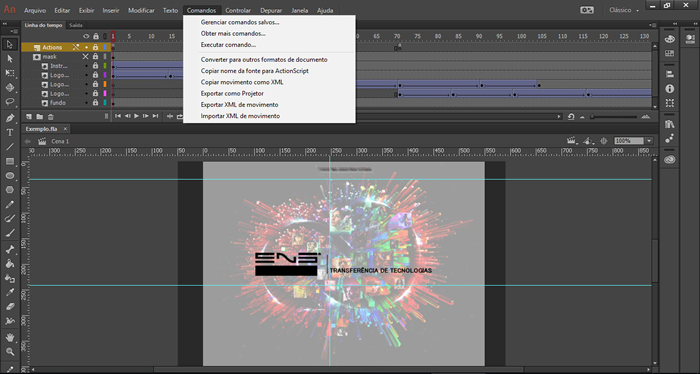Toggle visibility of the mask layer
This screenshot has width=700, height=374.
click(x=85, y=57)
